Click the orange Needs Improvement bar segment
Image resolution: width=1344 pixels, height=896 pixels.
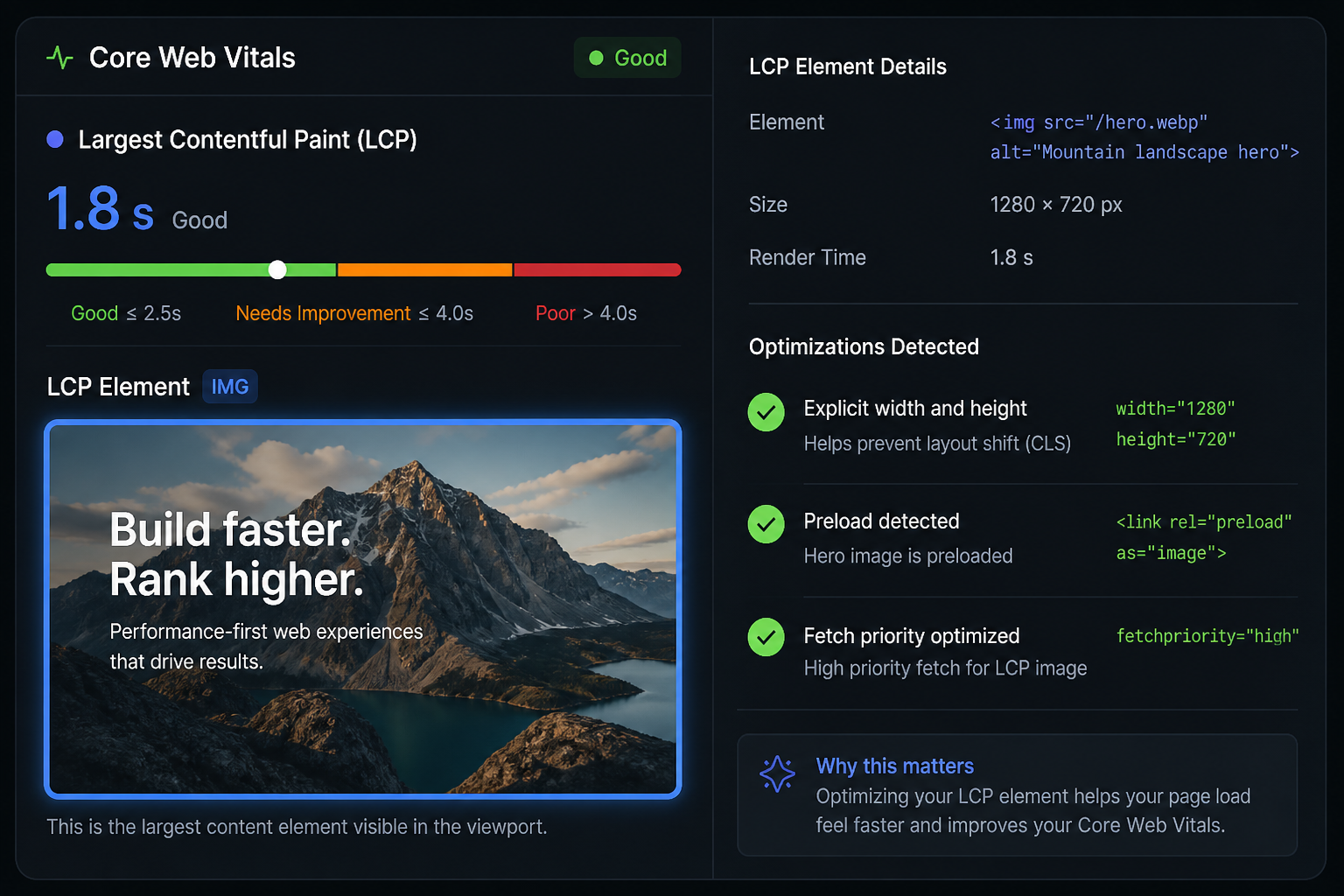(x=424, y=269)
